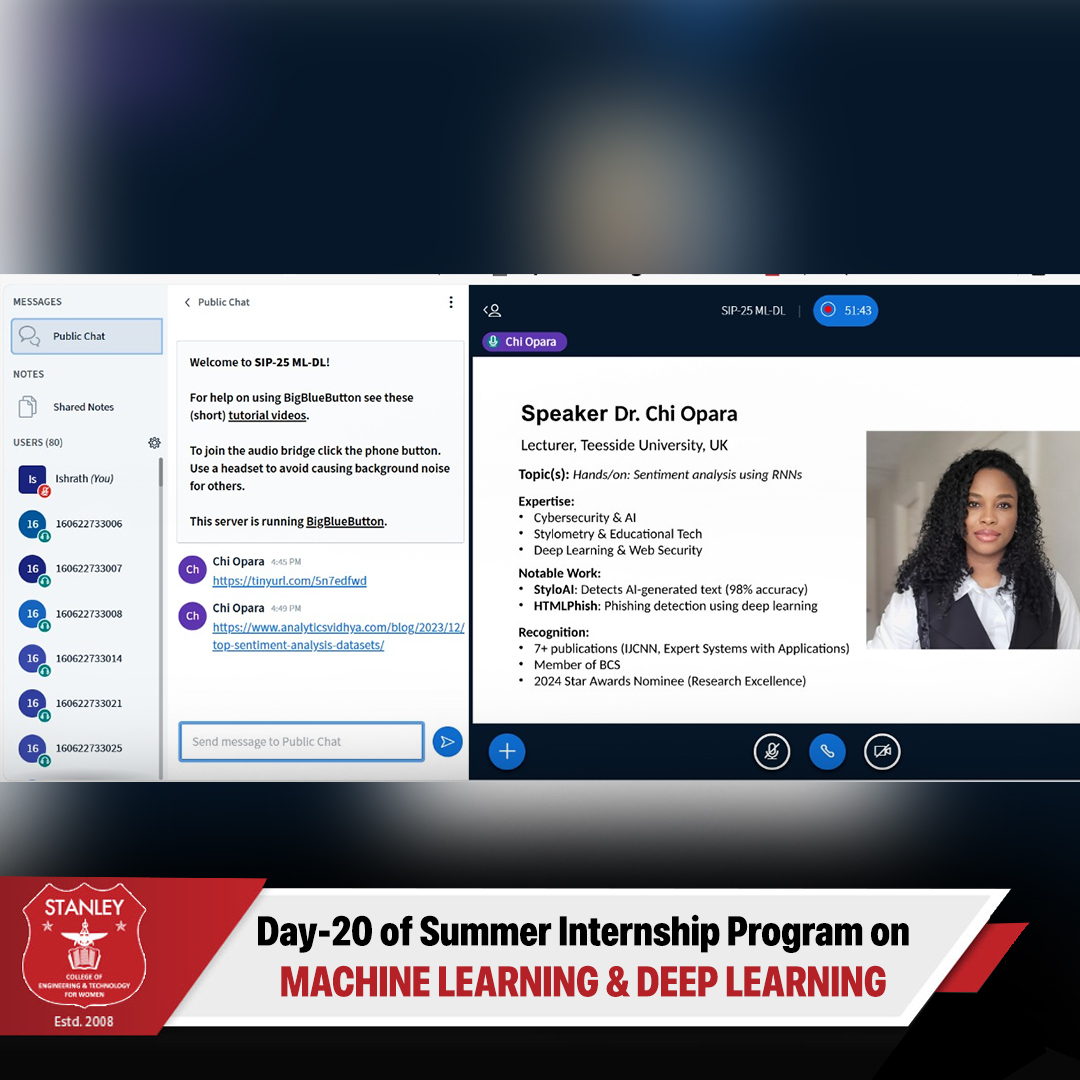The image size is (1080, 1080).
Task: Toggle webcam sharing button
Action: pos(882,751)
